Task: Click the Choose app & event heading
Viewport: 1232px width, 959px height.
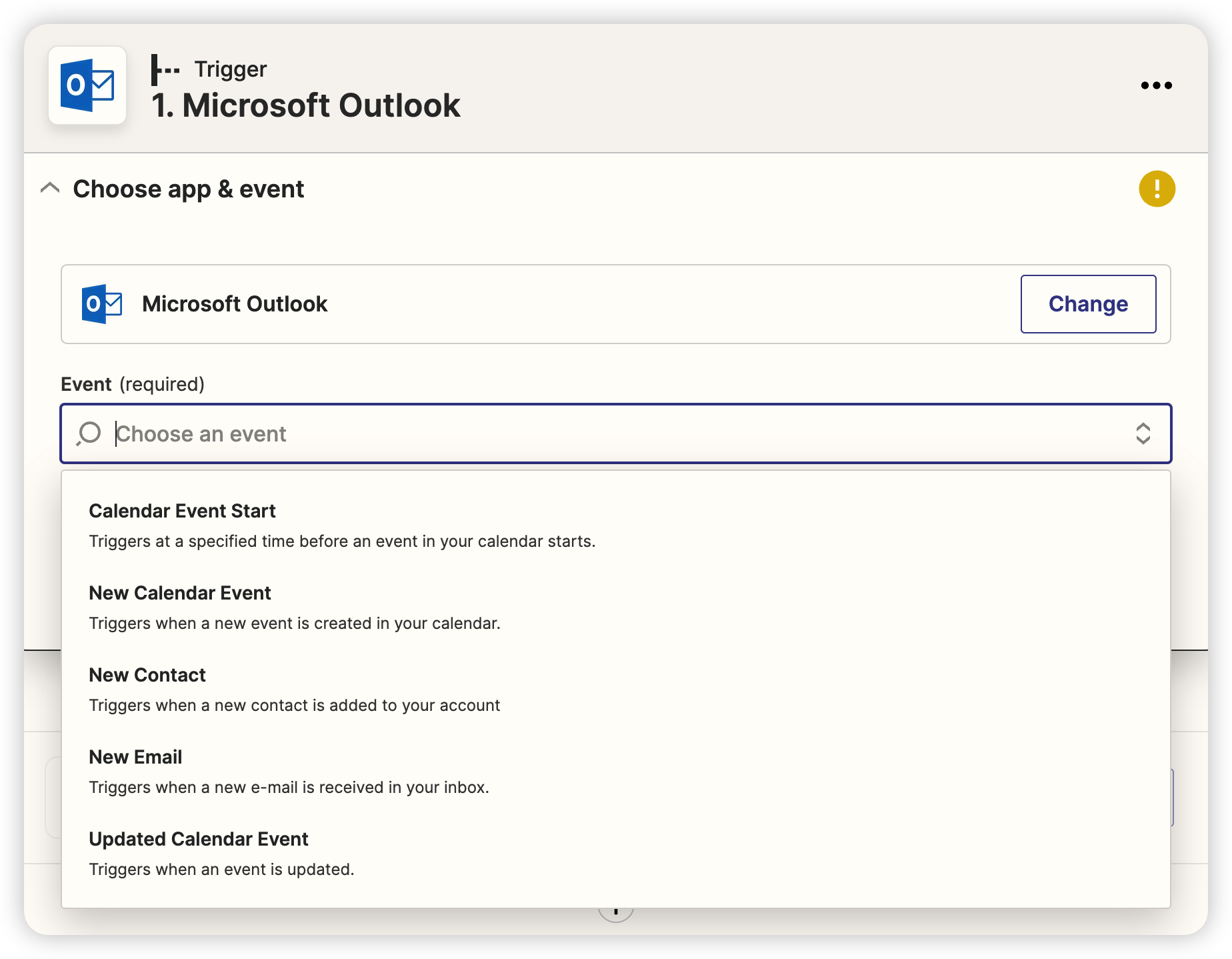Action: [x=189, y=189]
